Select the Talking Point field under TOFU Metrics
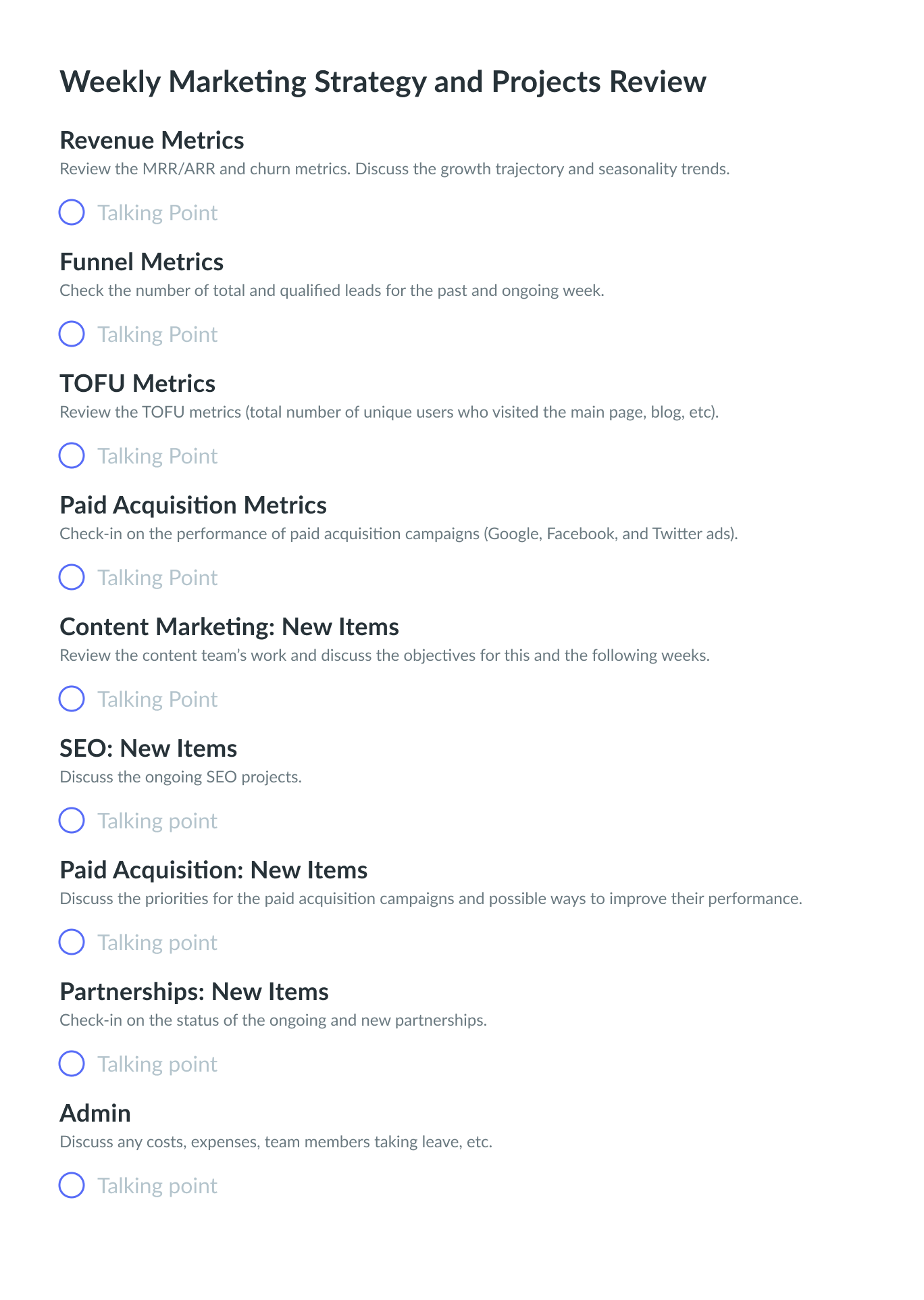The image size is (924, 1300). (157, 457)
